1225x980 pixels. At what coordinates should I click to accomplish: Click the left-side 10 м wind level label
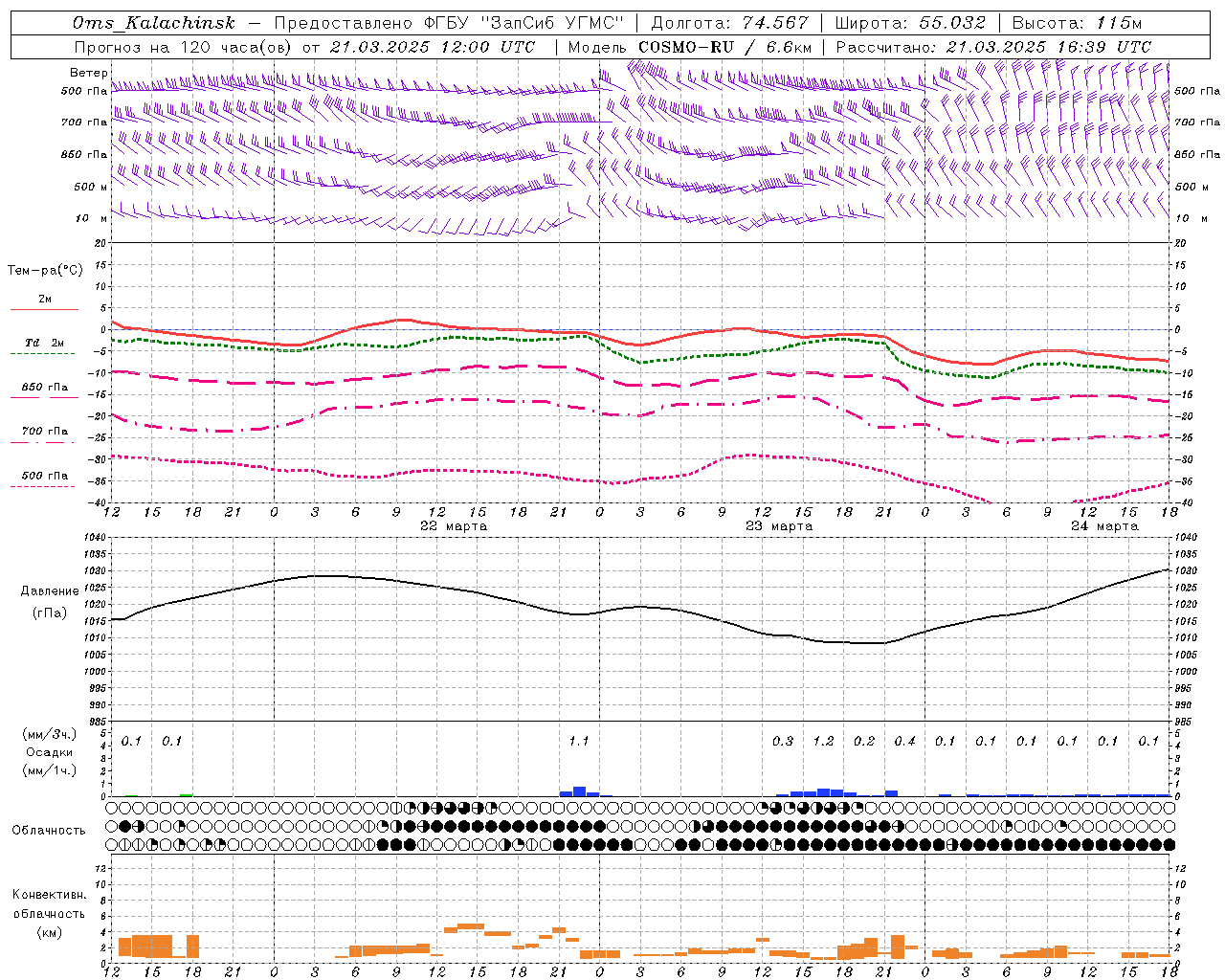point(92,219)
